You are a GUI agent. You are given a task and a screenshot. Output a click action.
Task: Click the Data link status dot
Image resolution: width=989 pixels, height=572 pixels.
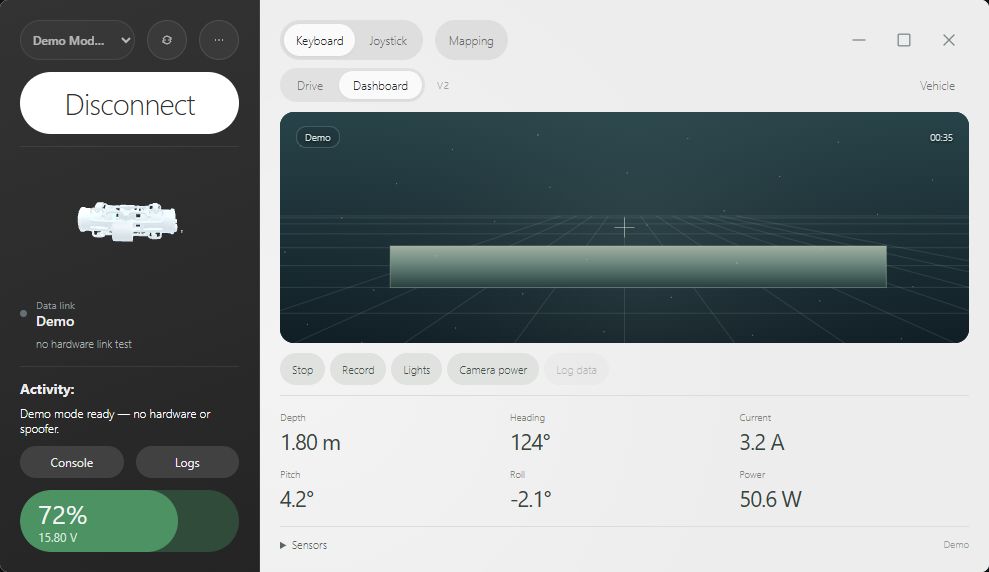(x=23, y=313)
